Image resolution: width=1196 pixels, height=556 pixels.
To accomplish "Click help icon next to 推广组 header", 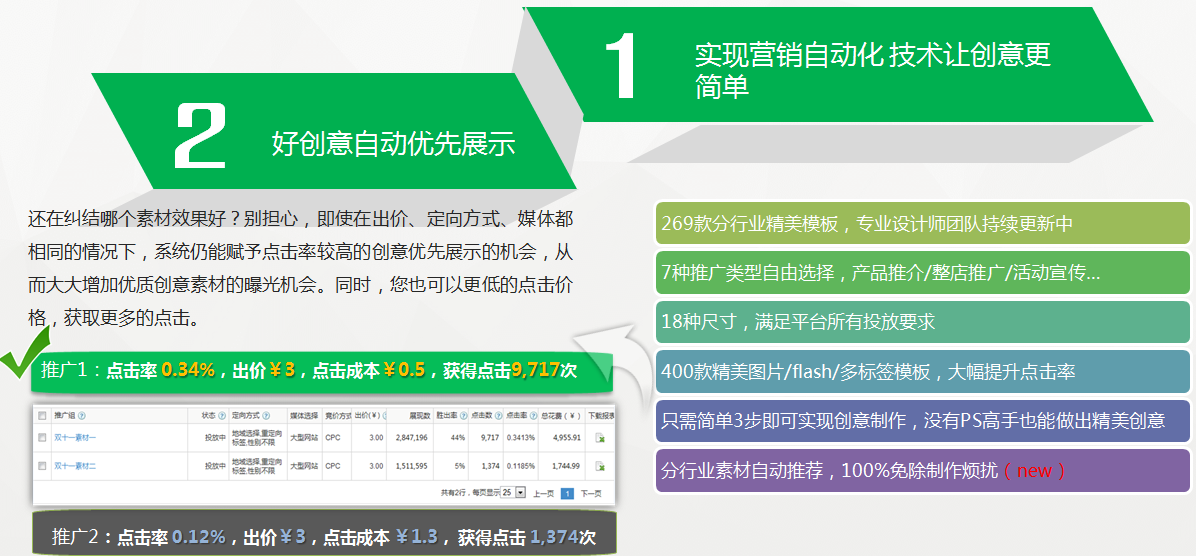I will point(82,415).
